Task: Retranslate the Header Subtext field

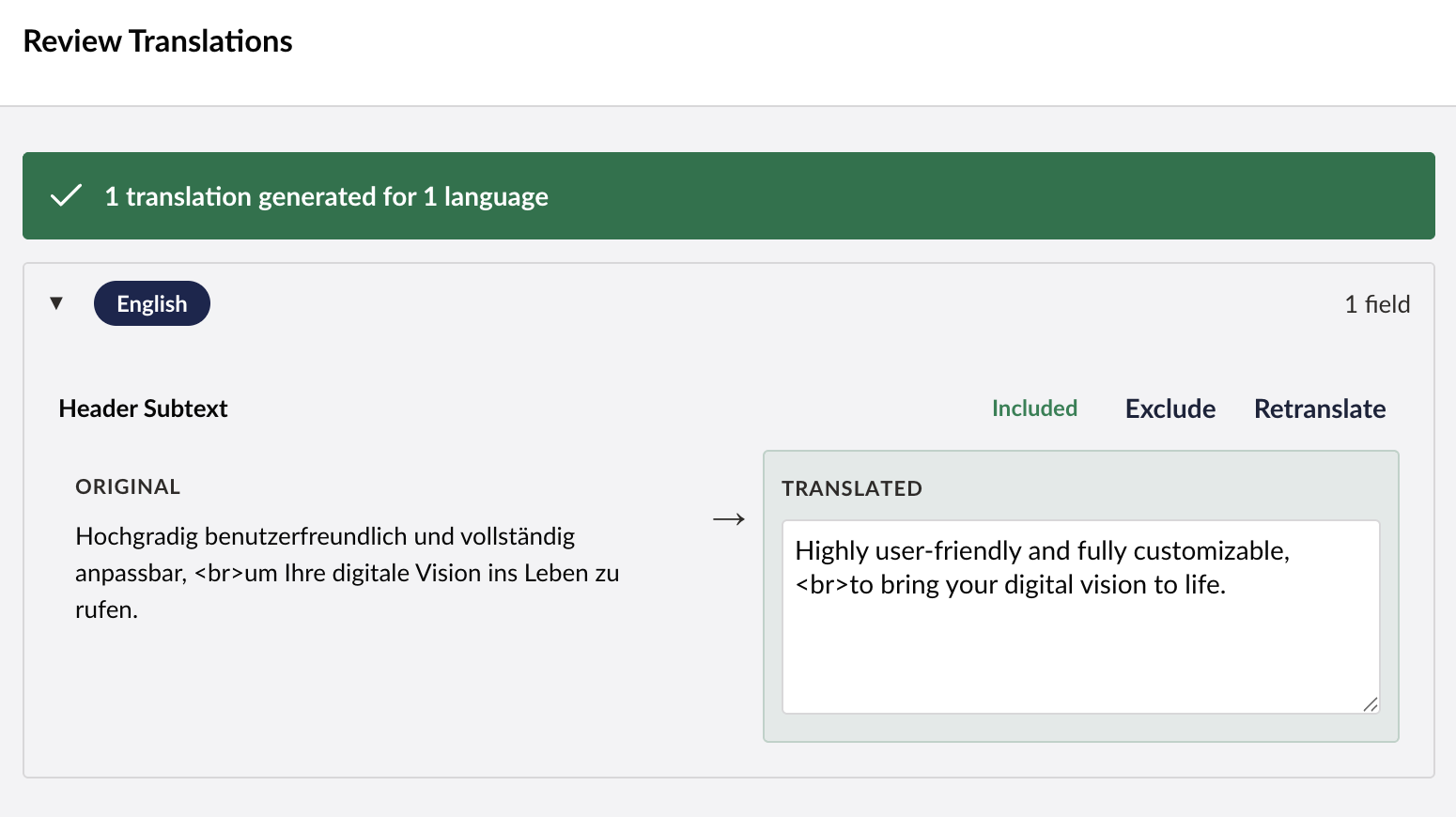Action: click(x=1319, y=408)
